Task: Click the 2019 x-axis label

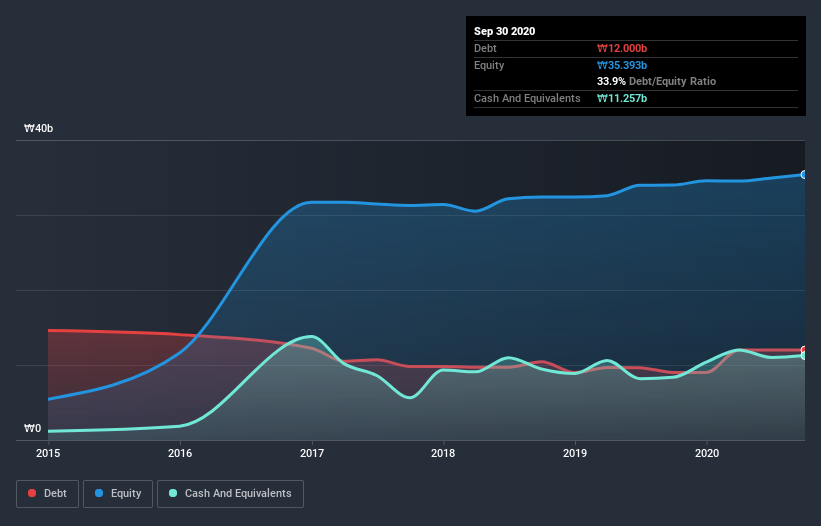Action: tap(575, 453)
